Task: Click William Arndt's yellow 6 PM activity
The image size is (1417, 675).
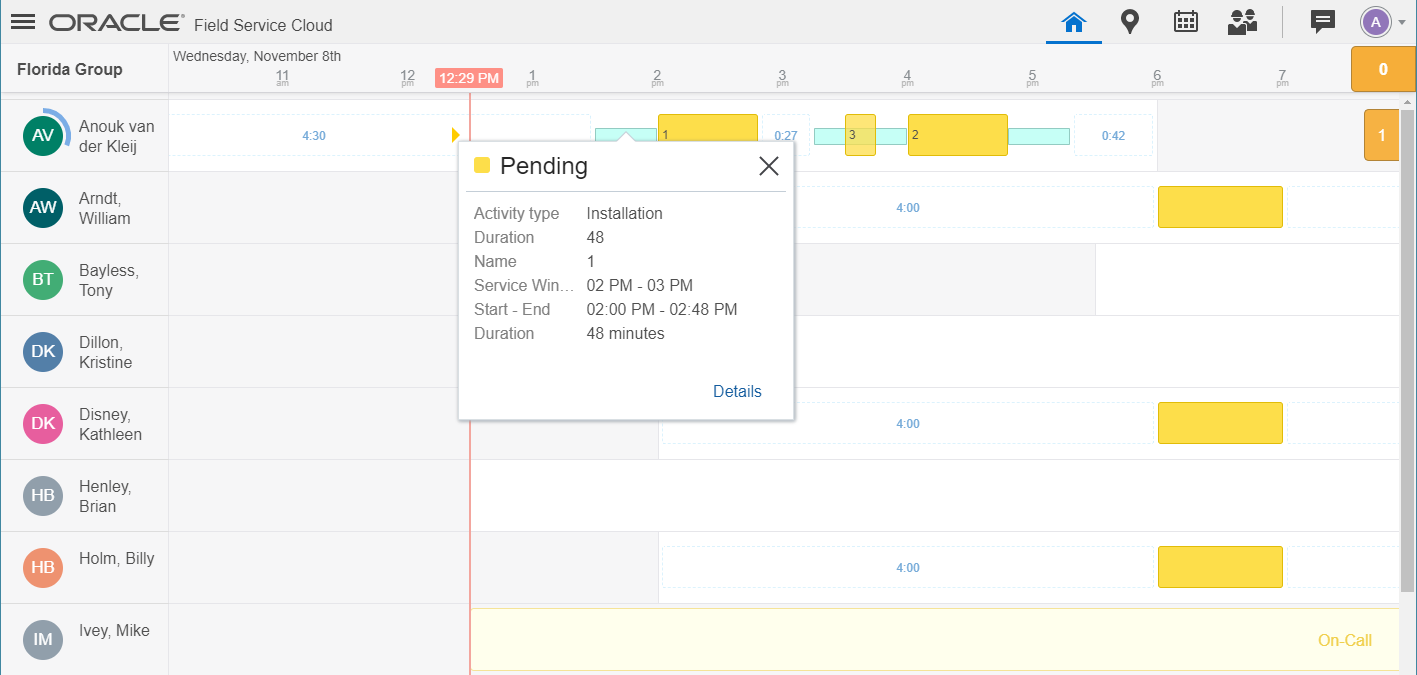Action: [x=1219, y=207]
